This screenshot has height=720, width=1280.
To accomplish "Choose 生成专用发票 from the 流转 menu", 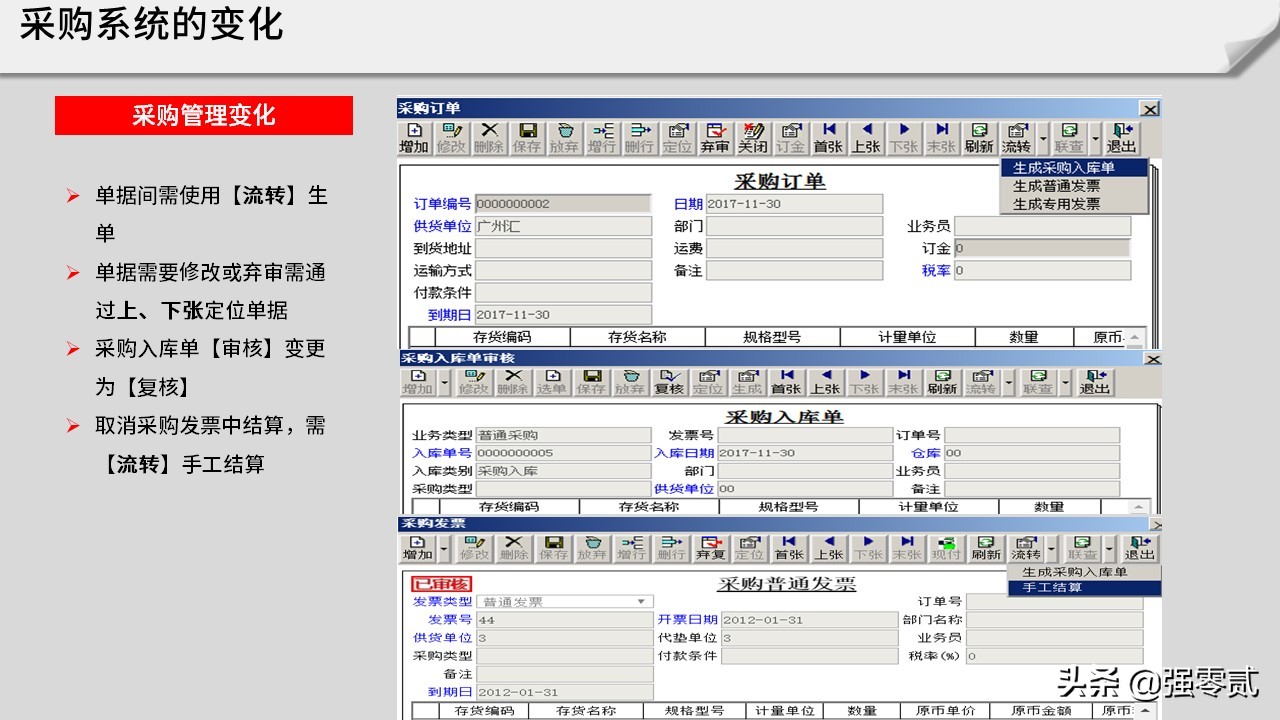I will point(1074,203).
